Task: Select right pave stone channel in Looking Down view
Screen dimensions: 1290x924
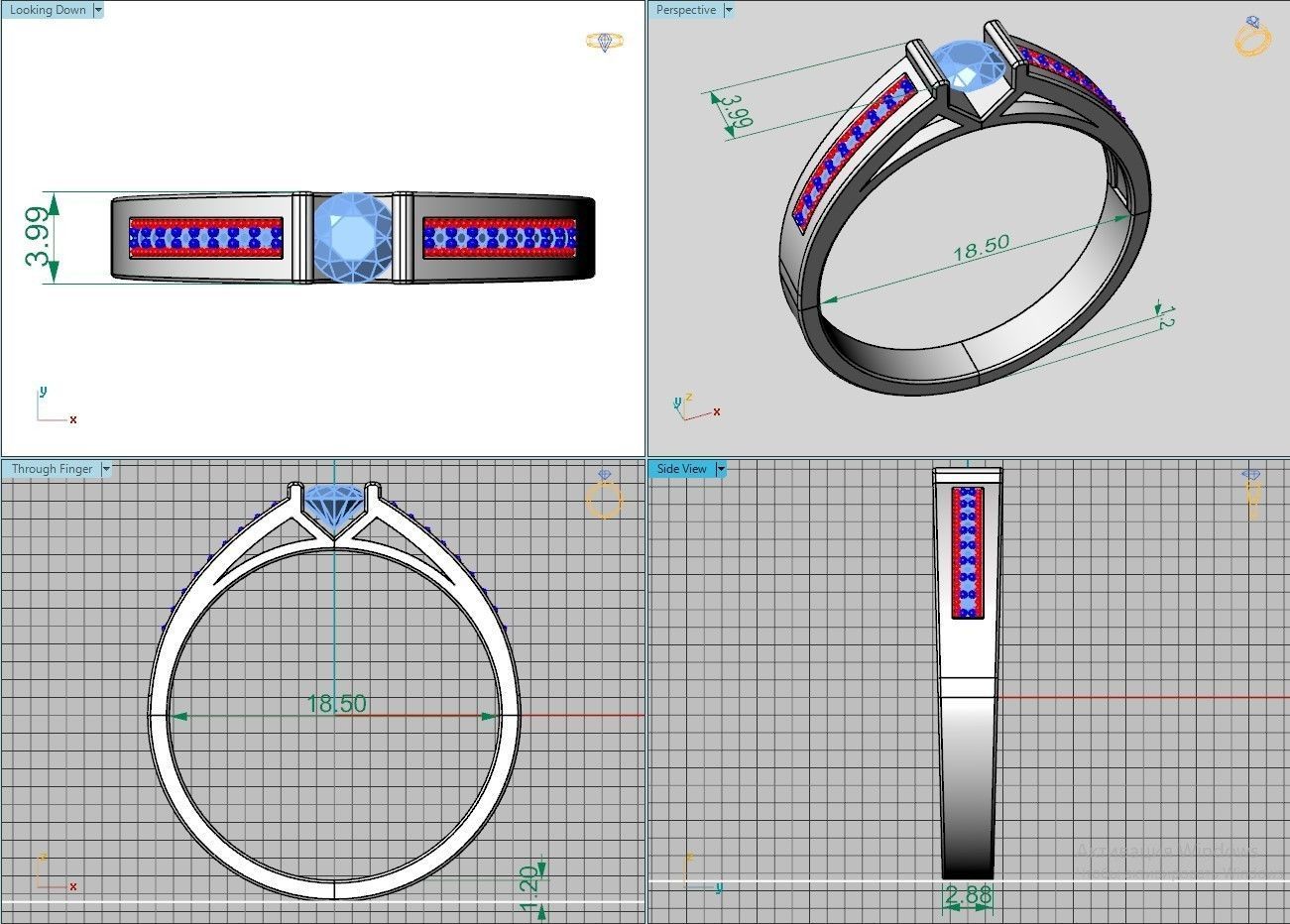Action: 500,238
